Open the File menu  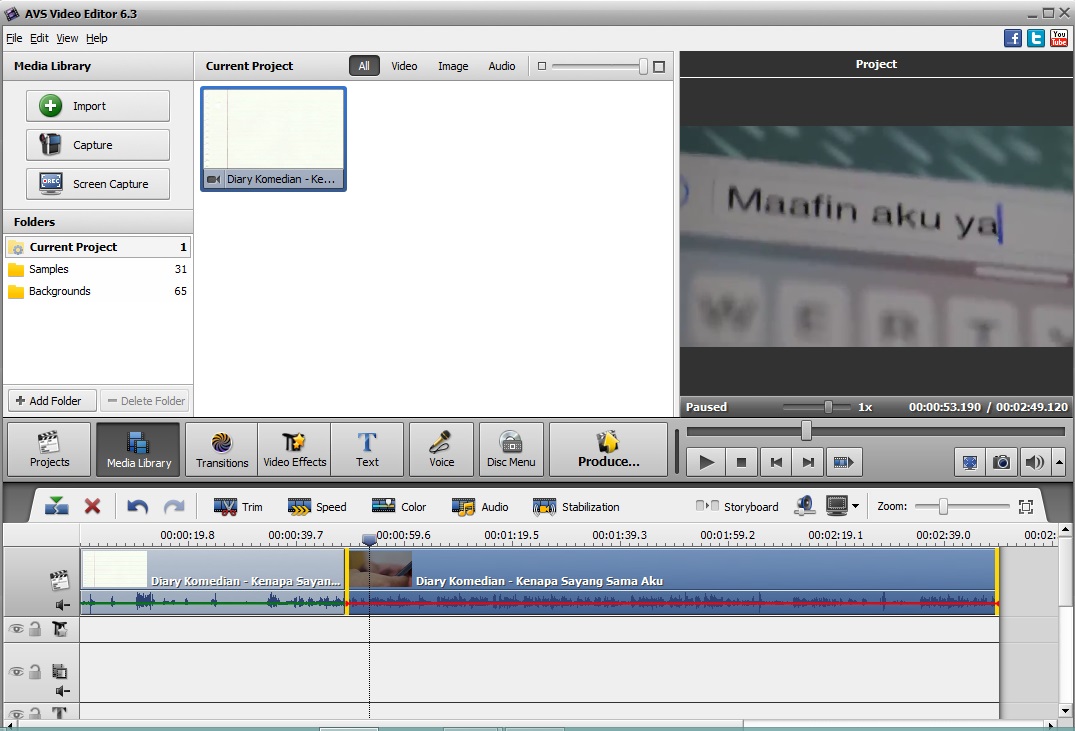(x=14, y=38)
